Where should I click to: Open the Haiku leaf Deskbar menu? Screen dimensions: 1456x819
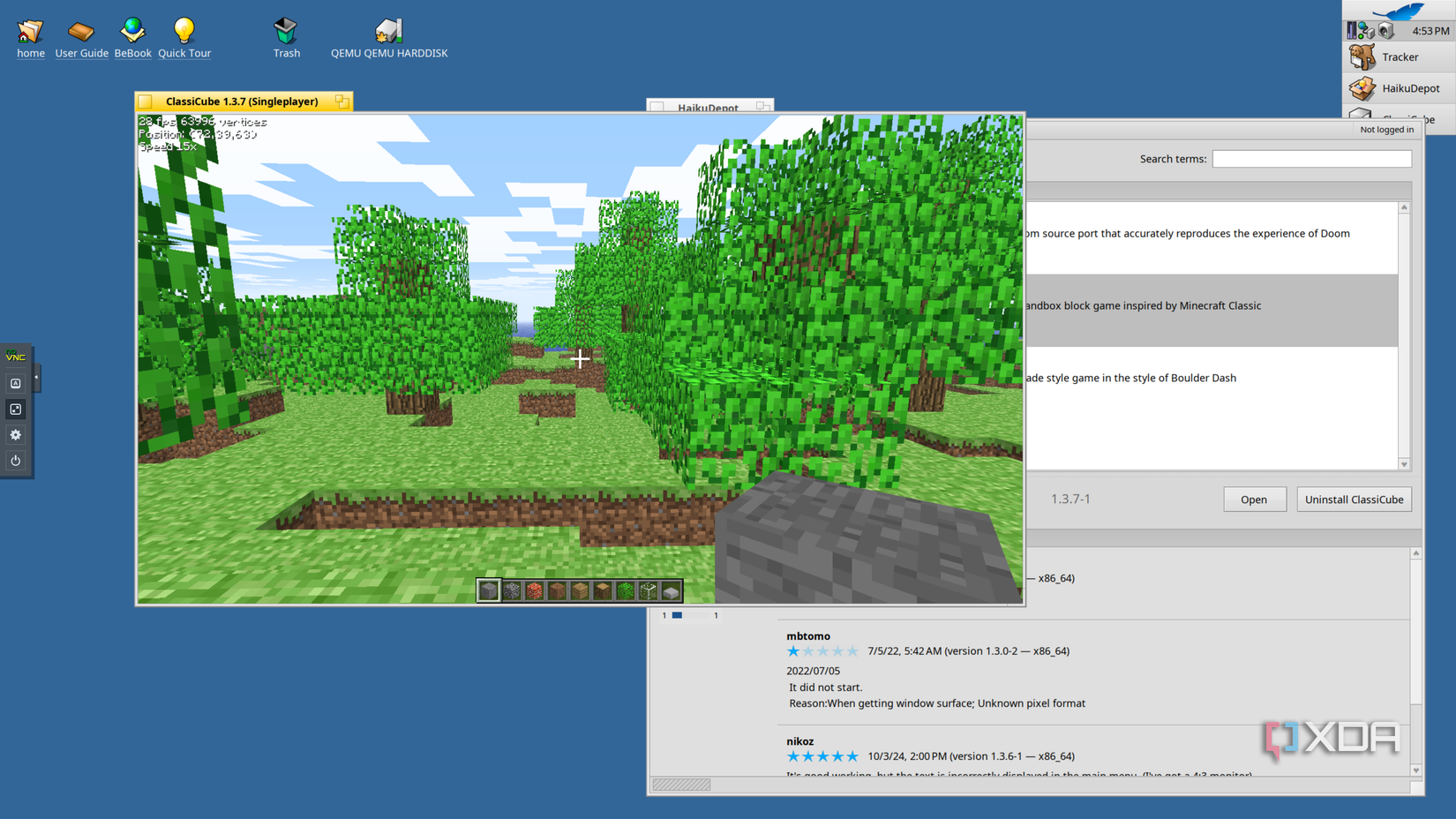tap(1400, 11)
